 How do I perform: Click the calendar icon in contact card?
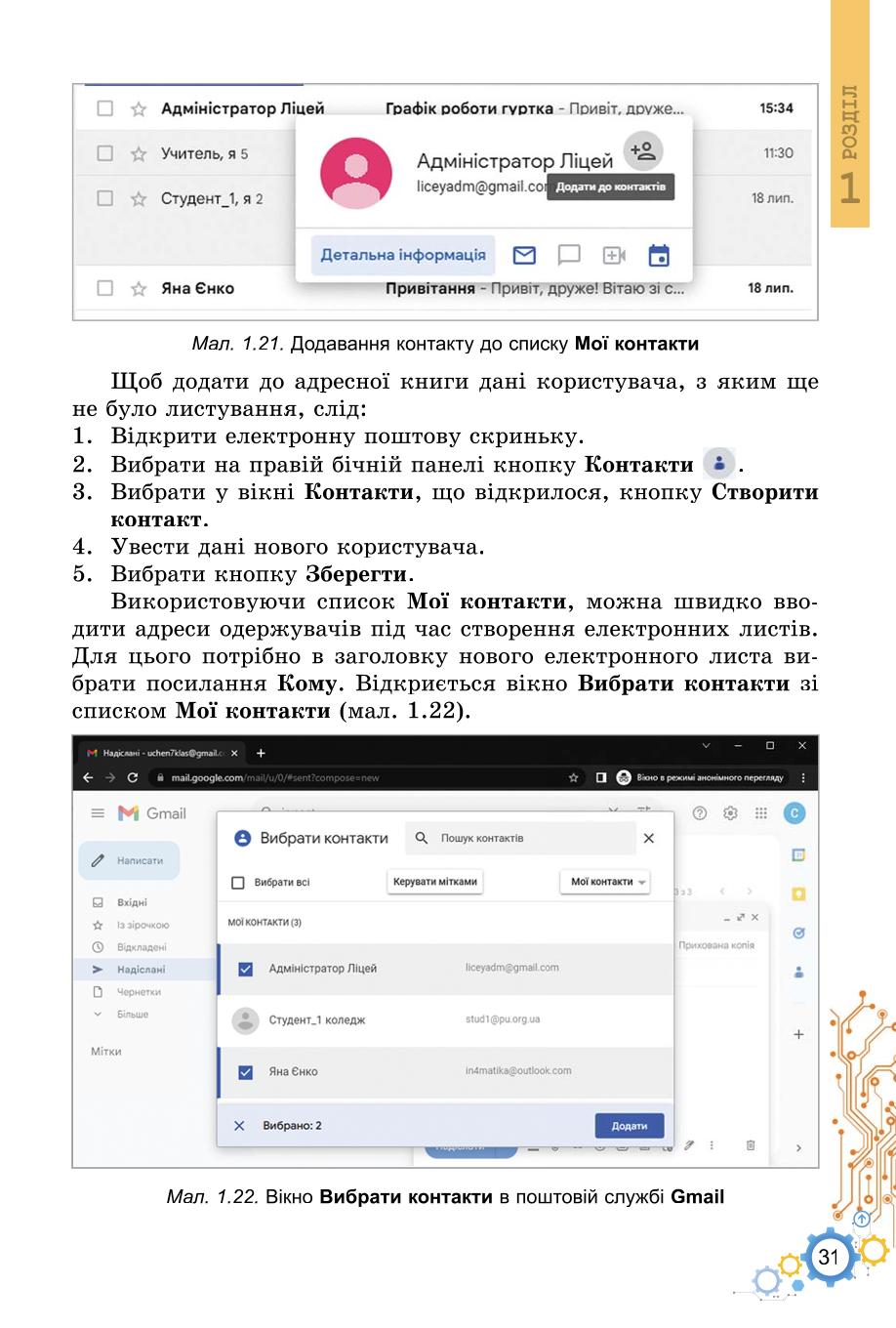(659, 256)
